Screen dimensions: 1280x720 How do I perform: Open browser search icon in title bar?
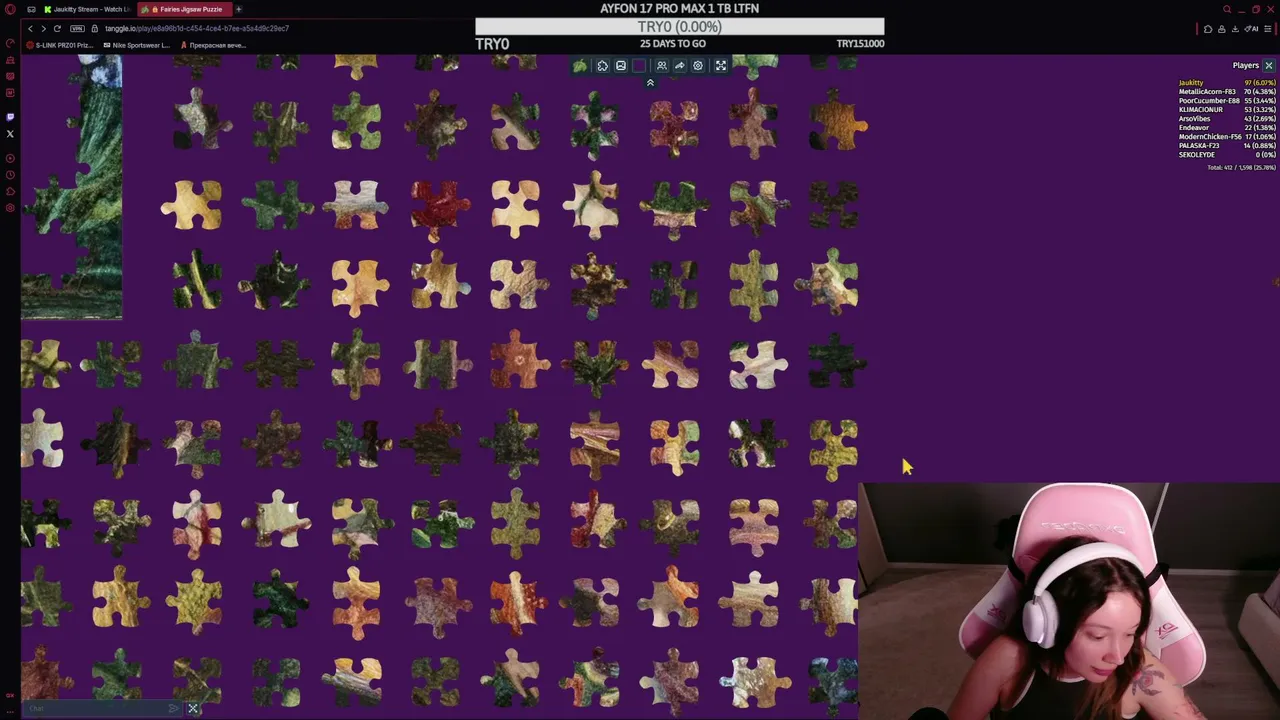[x=1227, y=9]
